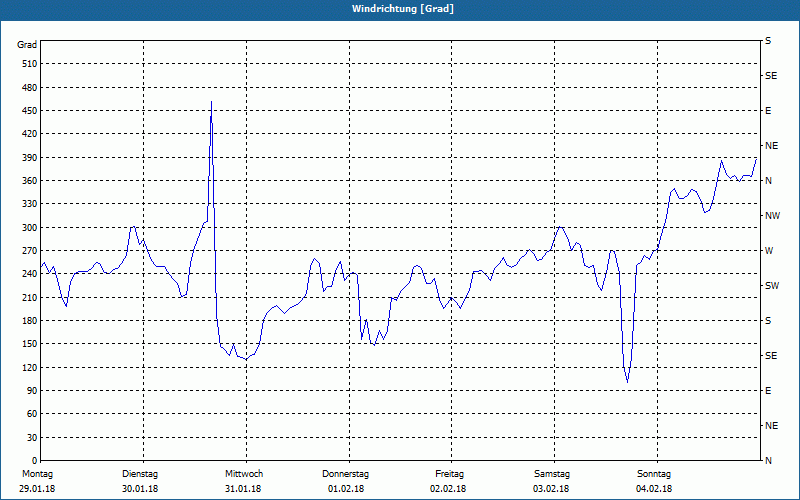Click the 240 degree axis label
Screen dimensions: 800x500
pos(30,274)
